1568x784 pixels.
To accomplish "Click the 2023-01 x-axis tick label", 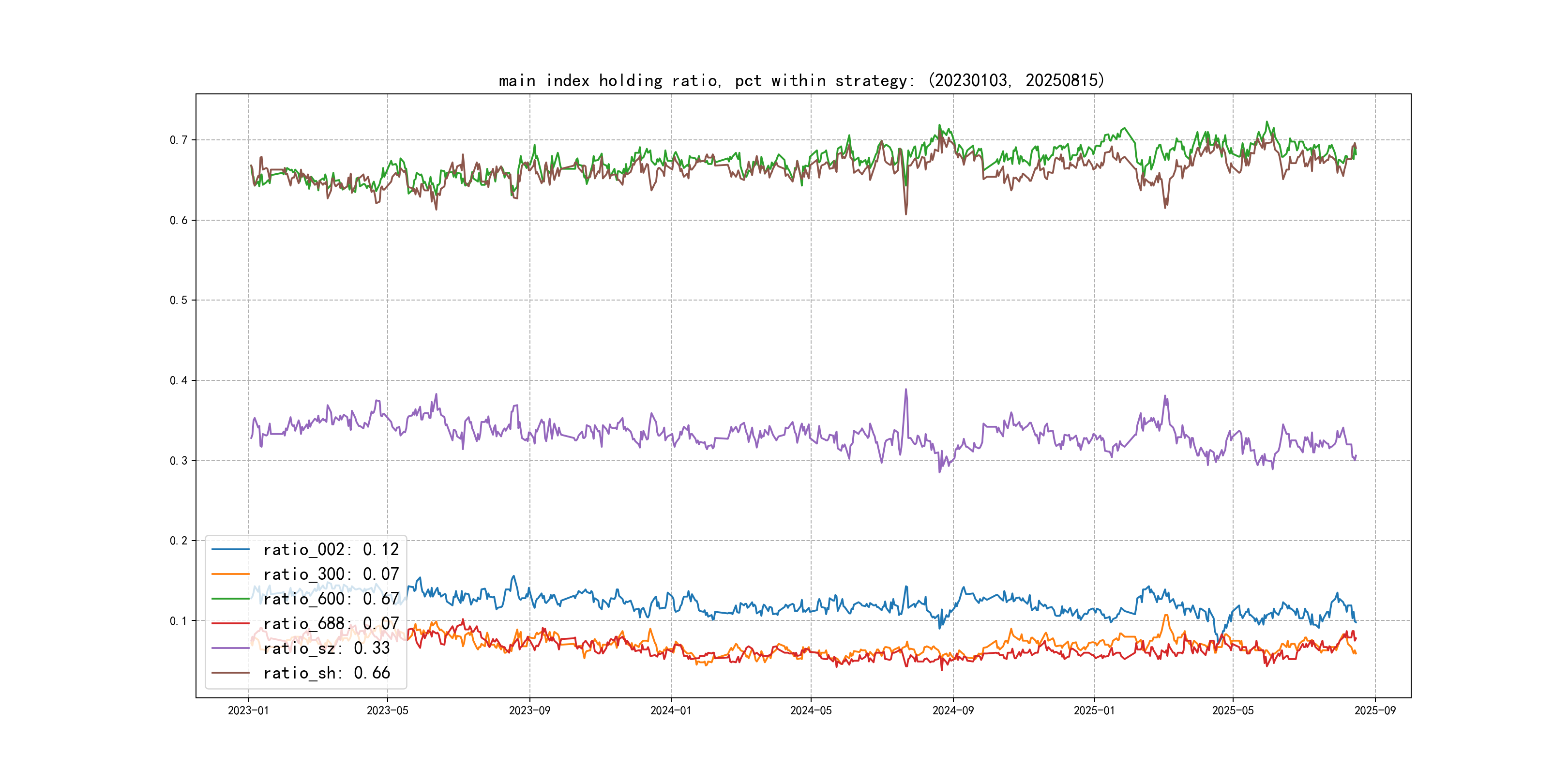I will pos(248,710).
